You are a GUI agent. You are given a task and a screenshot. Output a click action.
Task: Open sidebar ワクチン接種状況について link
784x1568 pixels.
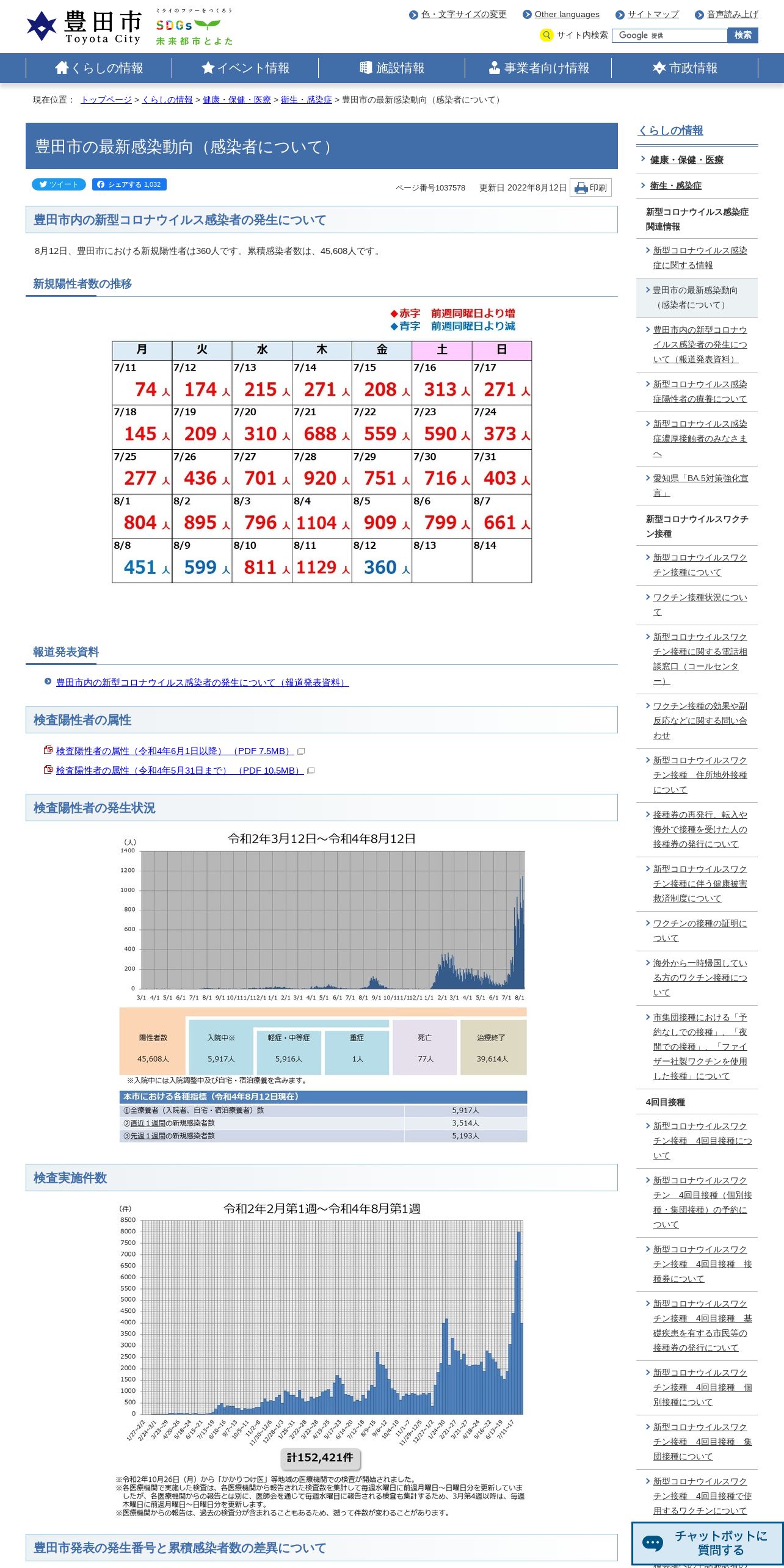tap(700, 604)
